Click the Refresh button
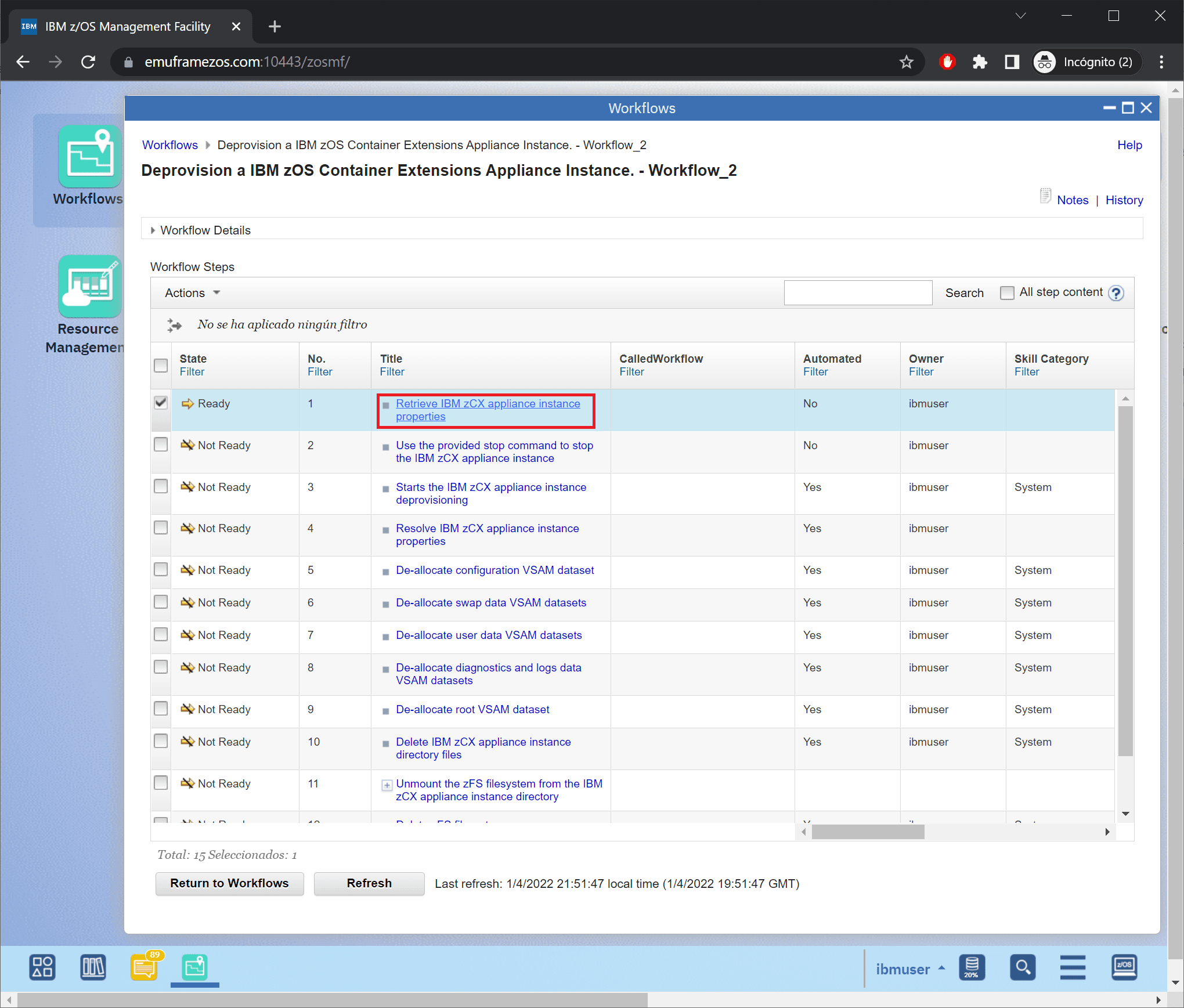This screenshot has width=1184, height=1008. [369, 883]
